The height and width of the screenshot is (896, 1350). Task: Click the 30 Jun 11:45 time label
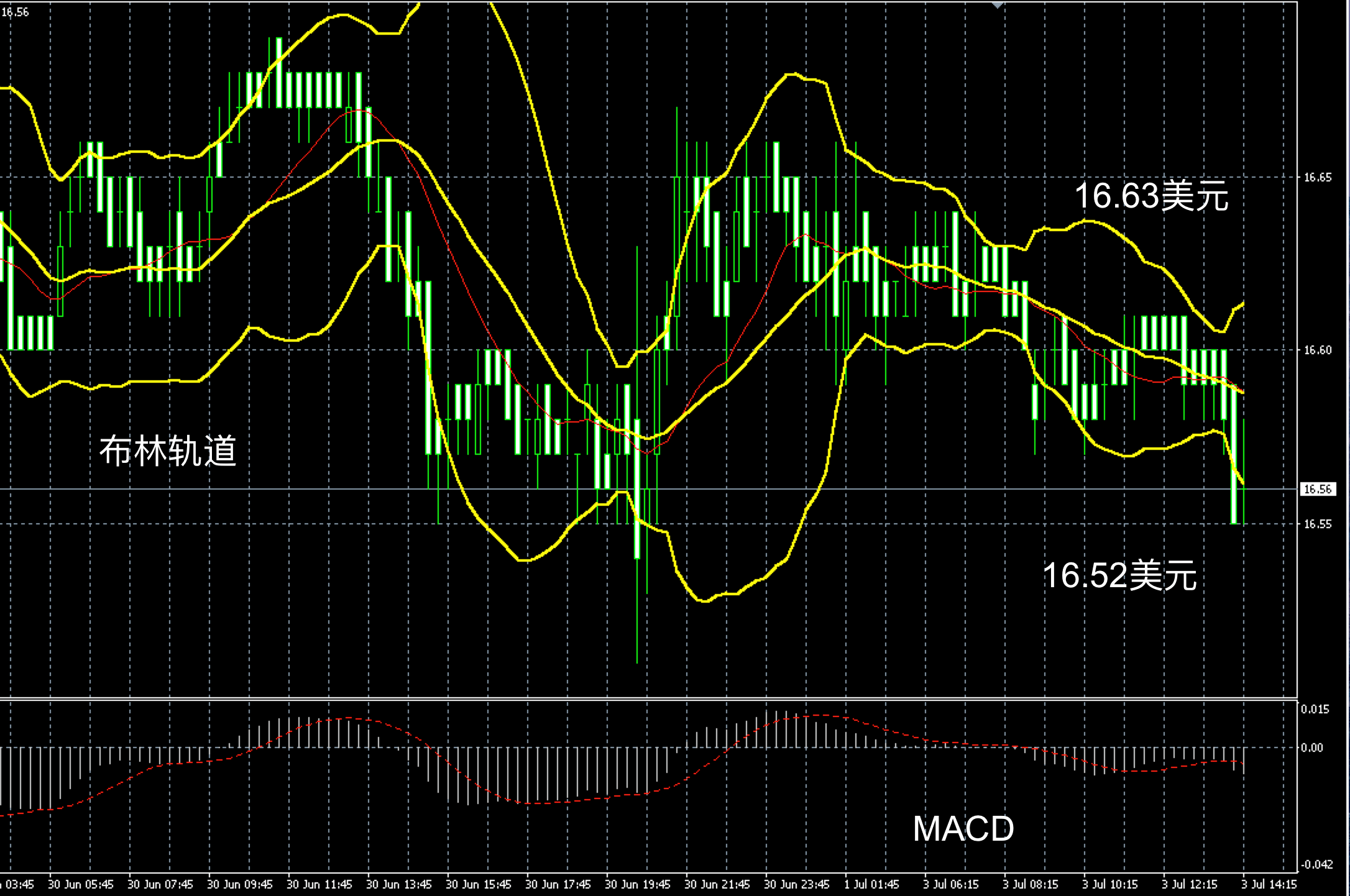(319, 884)
